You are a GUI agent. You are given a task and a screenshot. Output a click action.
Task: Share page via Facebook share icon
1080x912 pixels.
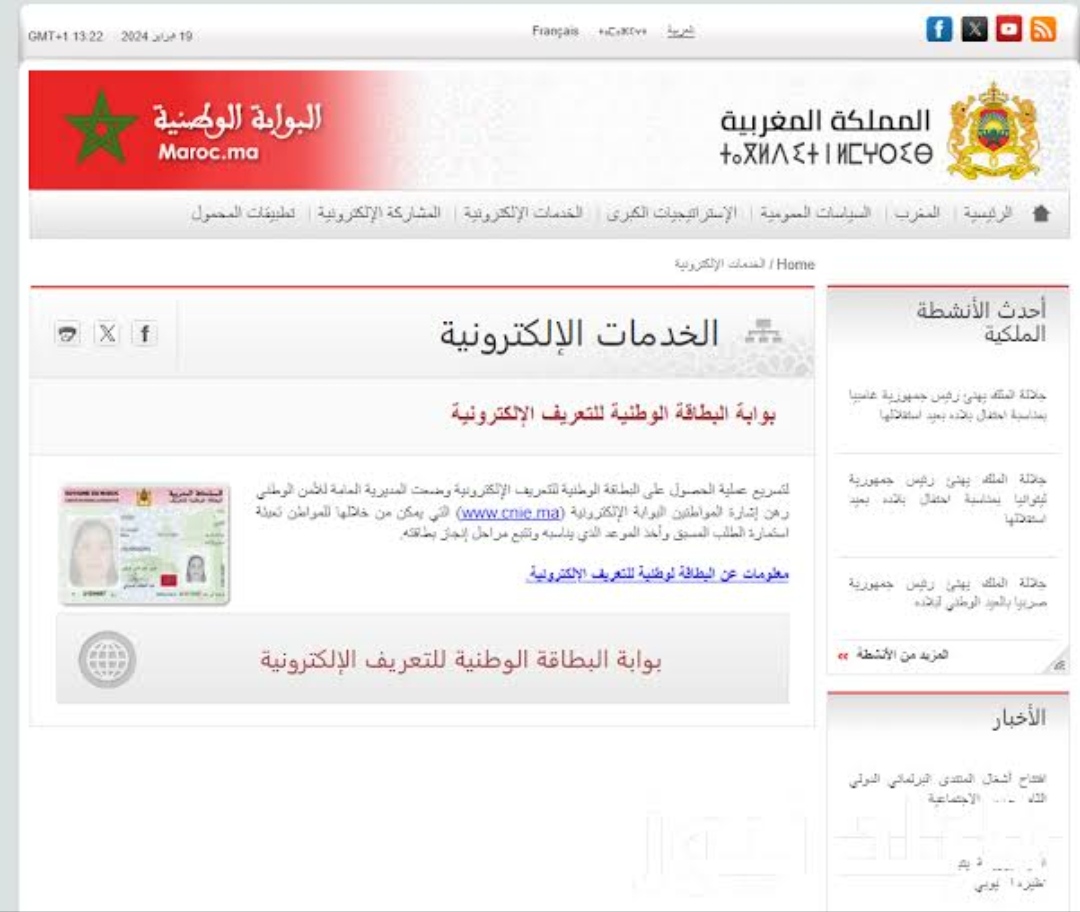[145, 334]
